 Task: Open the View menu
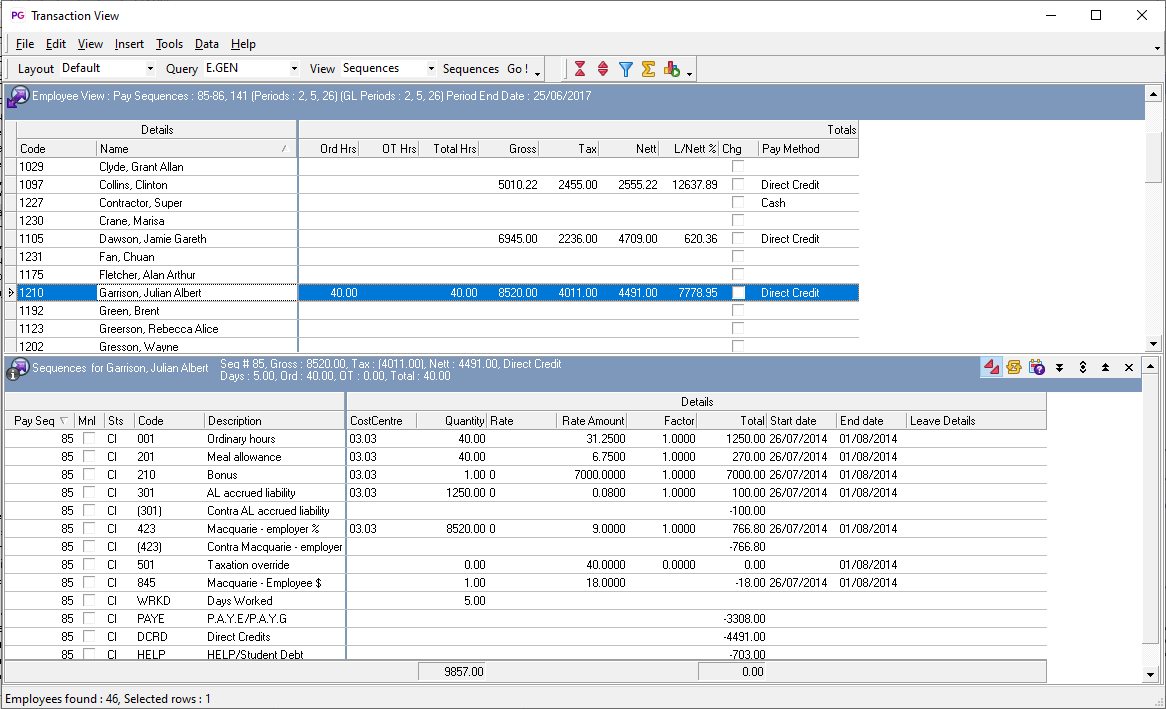click(90, 44)
